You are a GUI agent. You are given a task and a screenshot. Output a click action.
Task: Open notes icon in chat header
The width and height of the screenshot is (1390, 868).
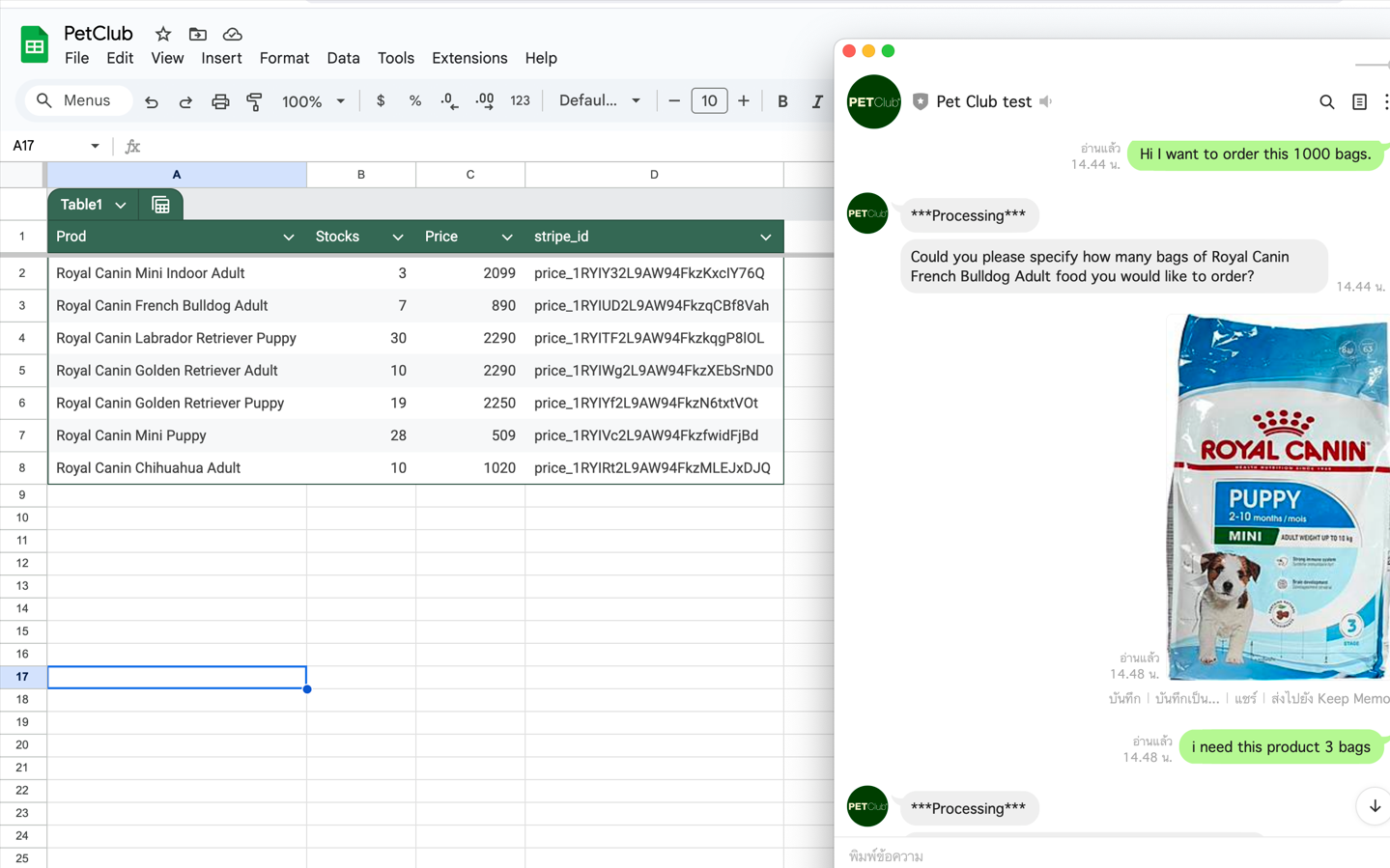click(1359, 101)
